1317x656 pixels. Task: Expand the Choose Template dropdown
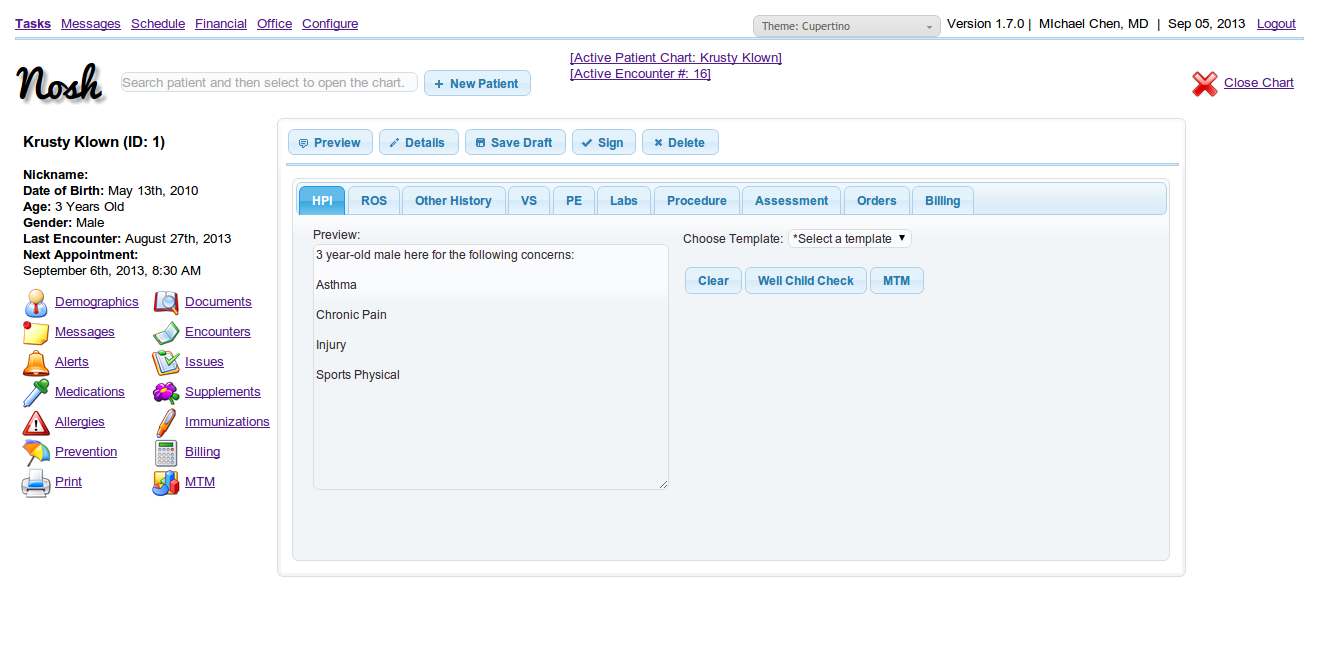[850, 239]
